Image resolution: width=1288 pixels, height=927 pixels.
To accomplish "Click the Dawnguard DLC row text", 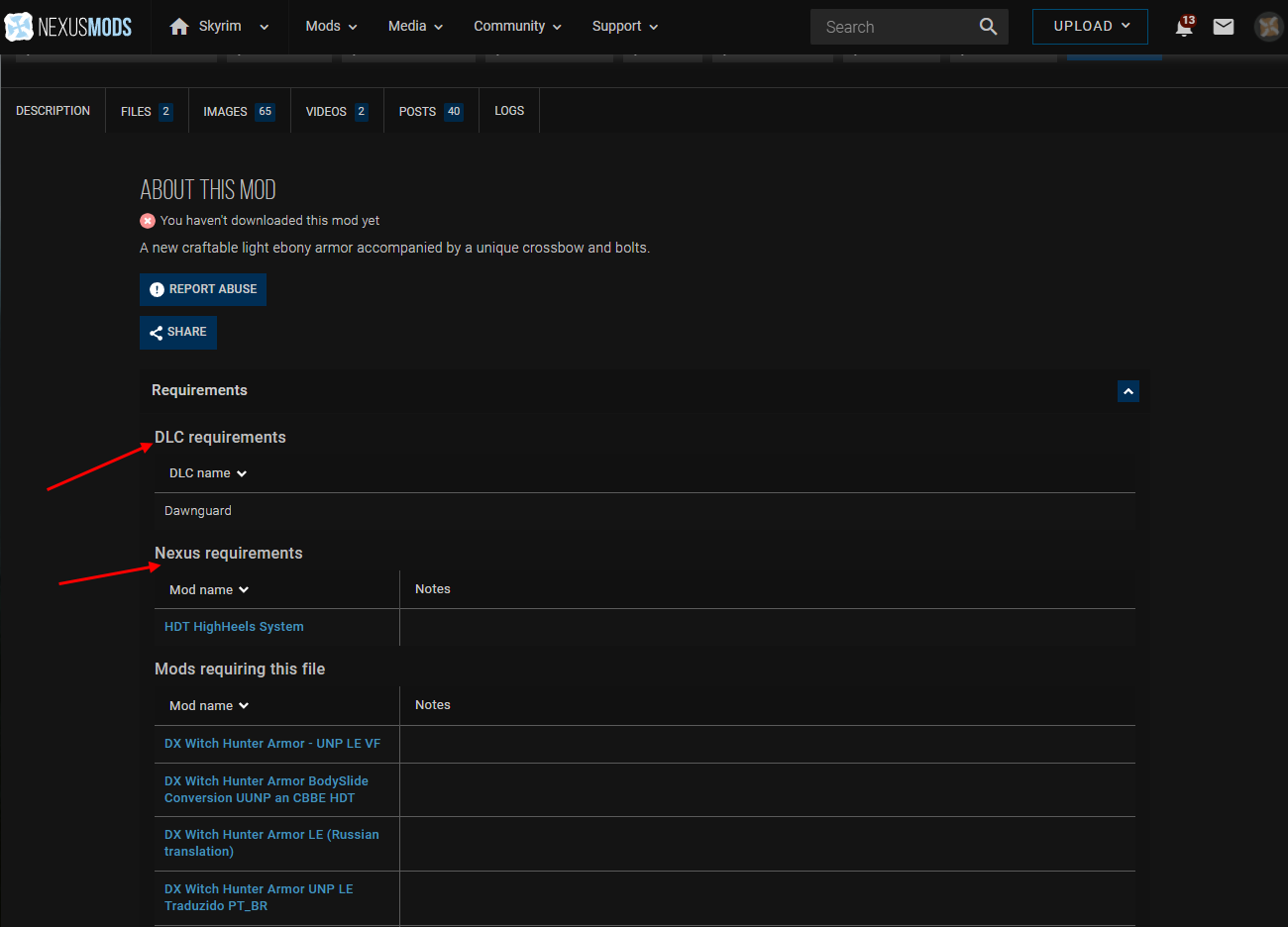I will [x=198, y=511].
